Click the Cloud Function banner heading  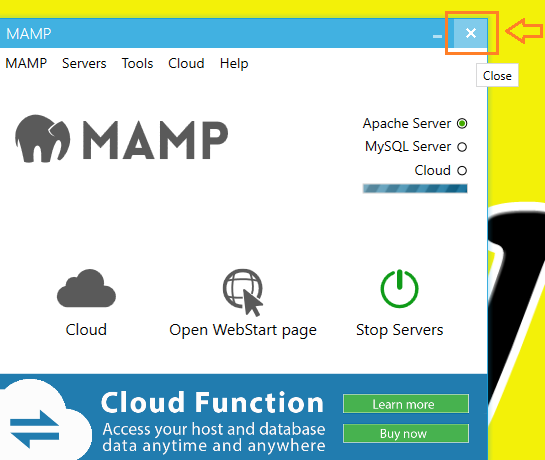[x=212, y=402]
